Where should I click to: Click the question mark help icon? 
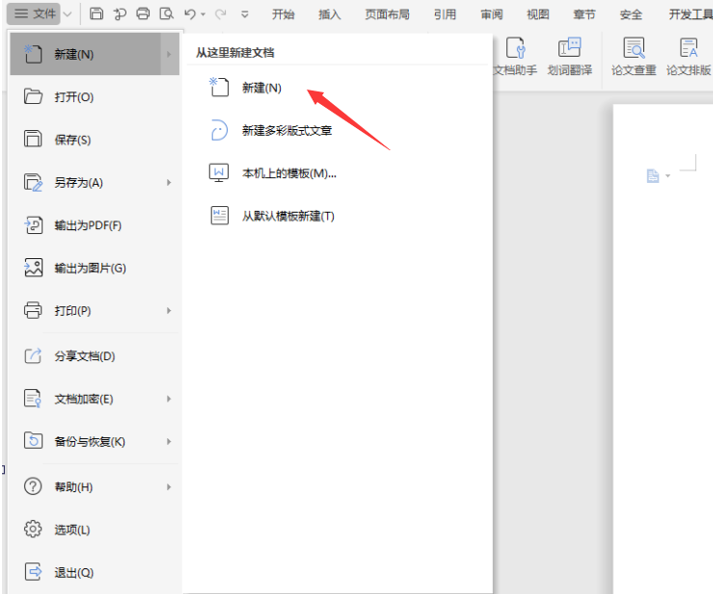[x=33, y=486]
